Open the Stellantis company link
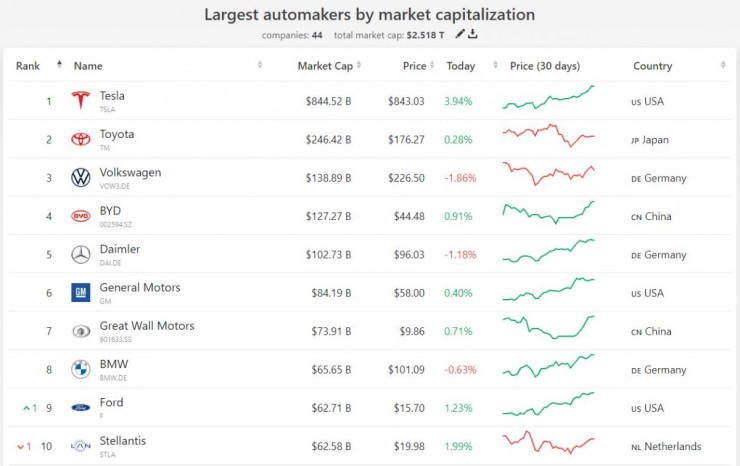 [x=122, y=441]
